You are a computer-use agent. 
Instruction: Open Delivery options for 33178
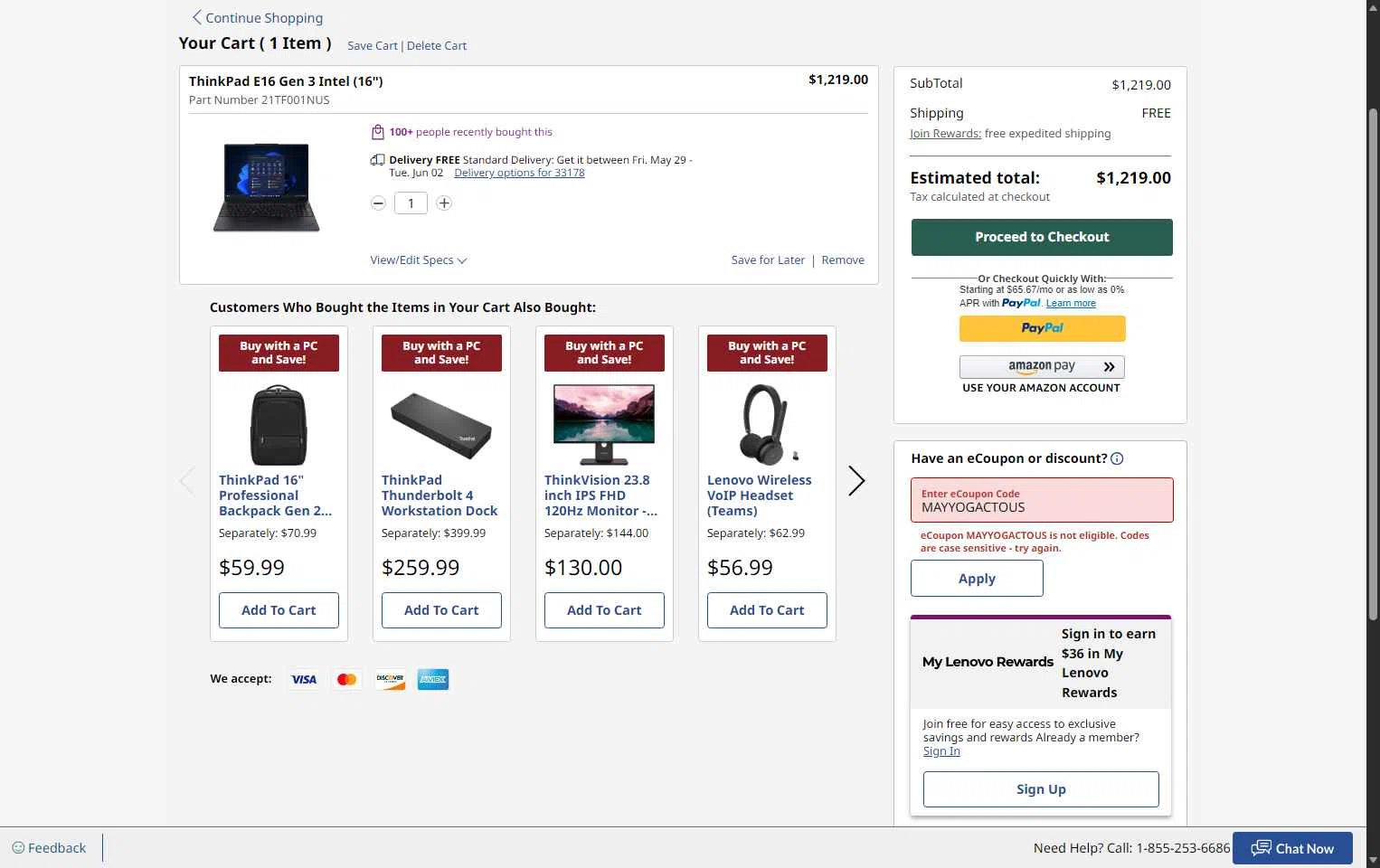pyautogui.click(x=519, y=173)
